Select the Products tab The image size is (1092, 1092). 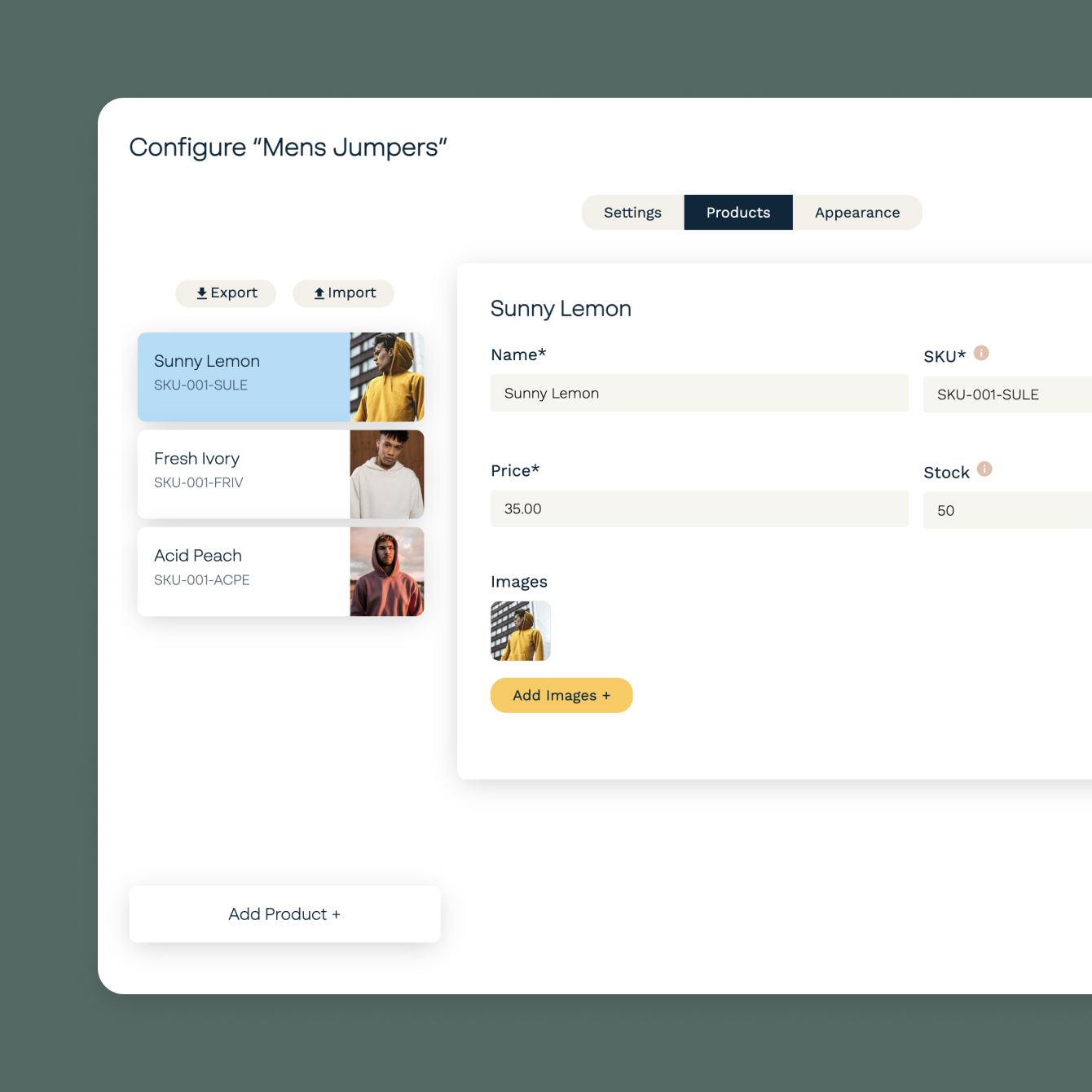[x=738, y=212]
